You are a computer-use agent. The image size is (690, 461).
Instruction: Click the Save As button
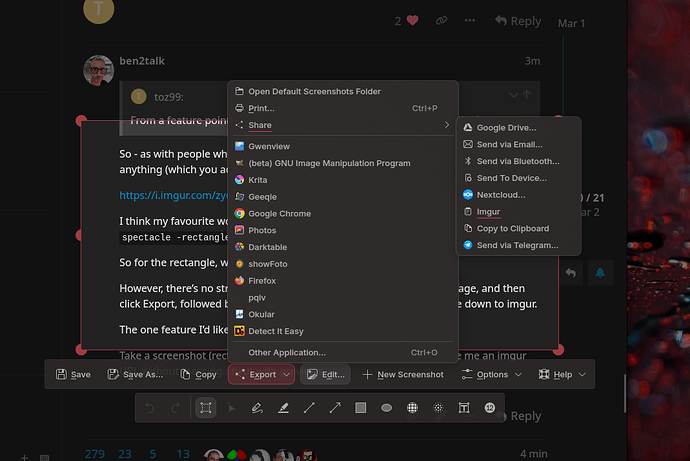135,374
